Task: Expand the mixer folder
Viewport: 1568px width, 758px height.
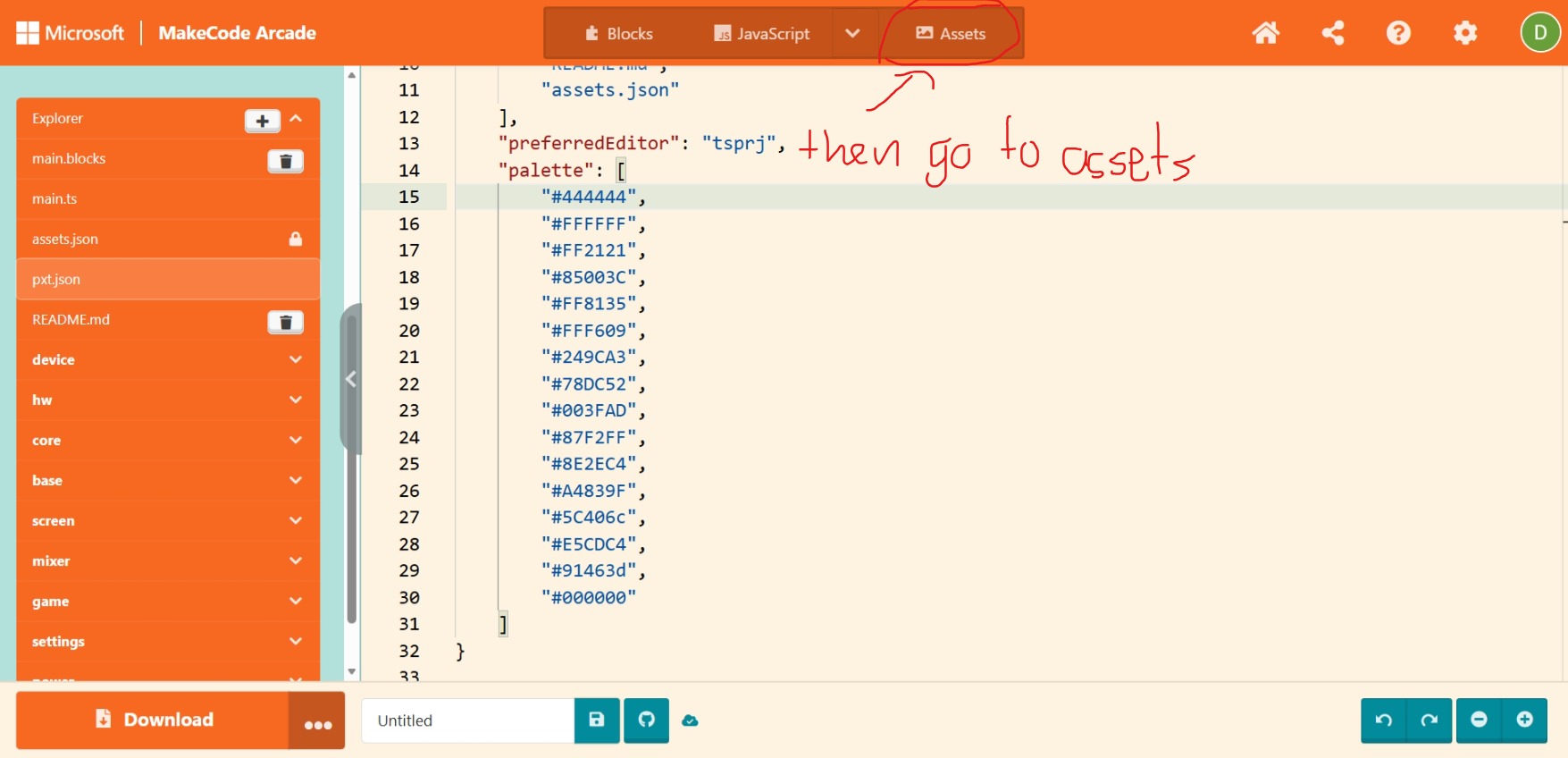Action: 296,560
